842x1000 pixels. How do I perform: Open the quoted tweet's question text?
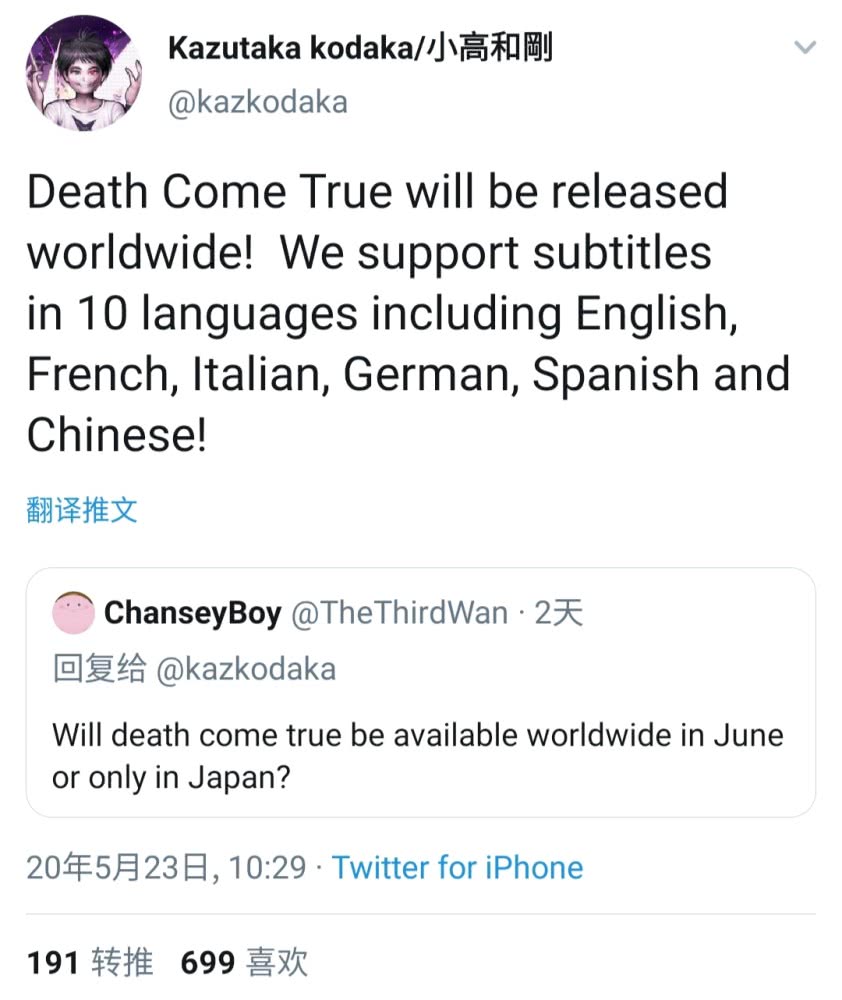417,736
